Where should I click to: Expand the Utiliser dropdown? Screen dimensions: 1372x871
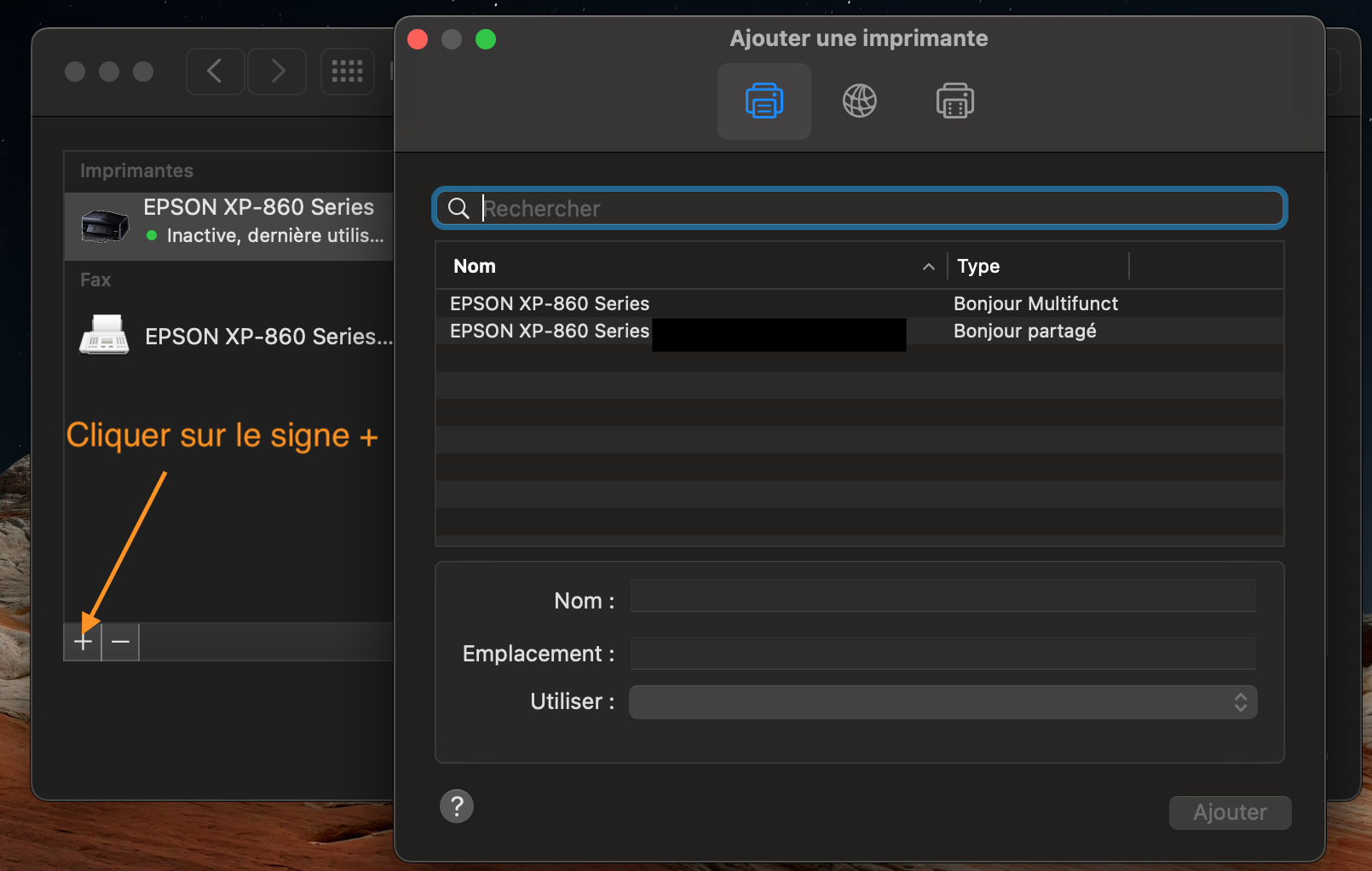tap(943, 702)
